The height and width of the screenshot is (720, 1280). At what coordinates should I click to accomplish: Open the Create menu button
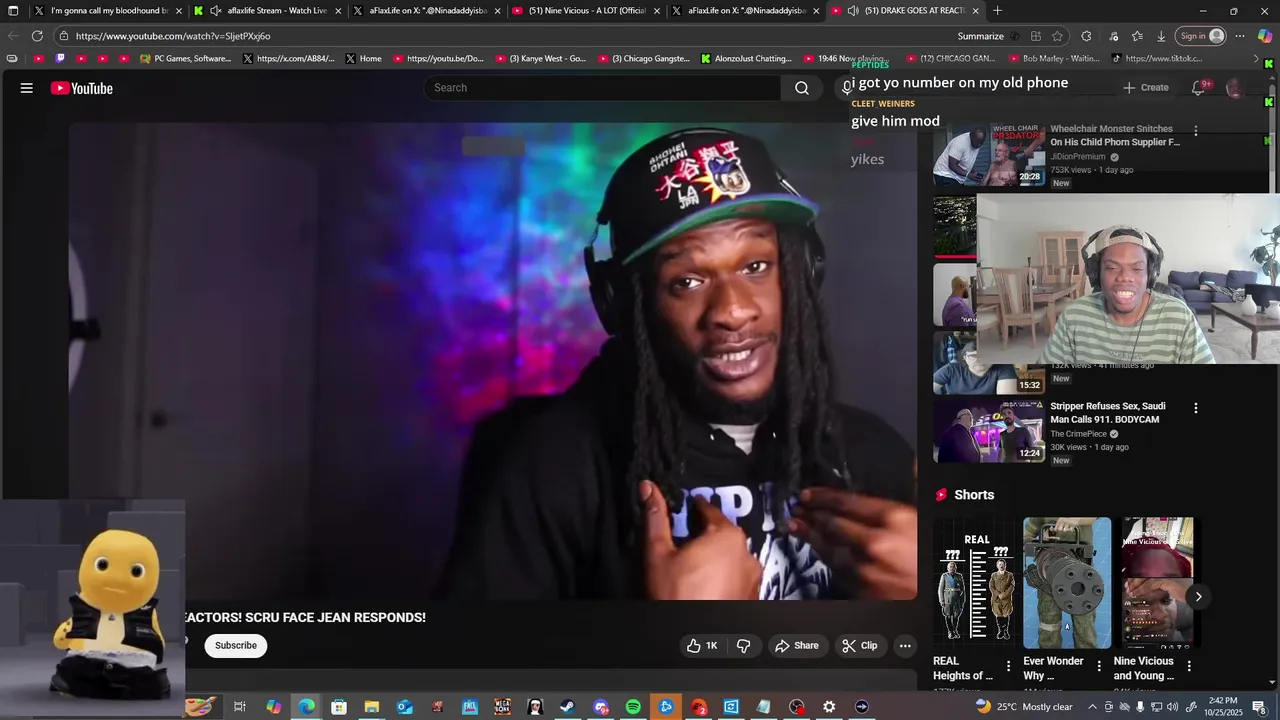click(1145, 88)
